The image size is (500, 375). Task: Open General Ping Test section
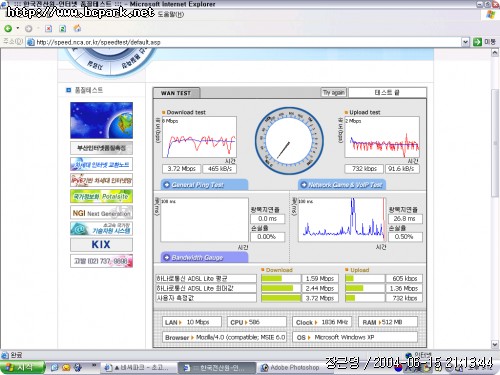point(204,185)
